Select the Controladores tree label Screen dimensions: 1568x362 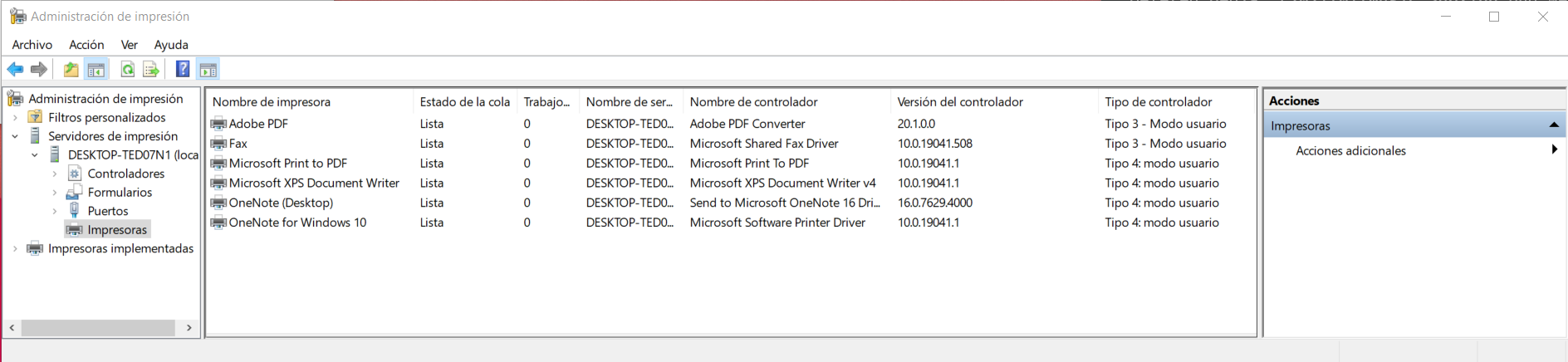[x=126, y=174]
